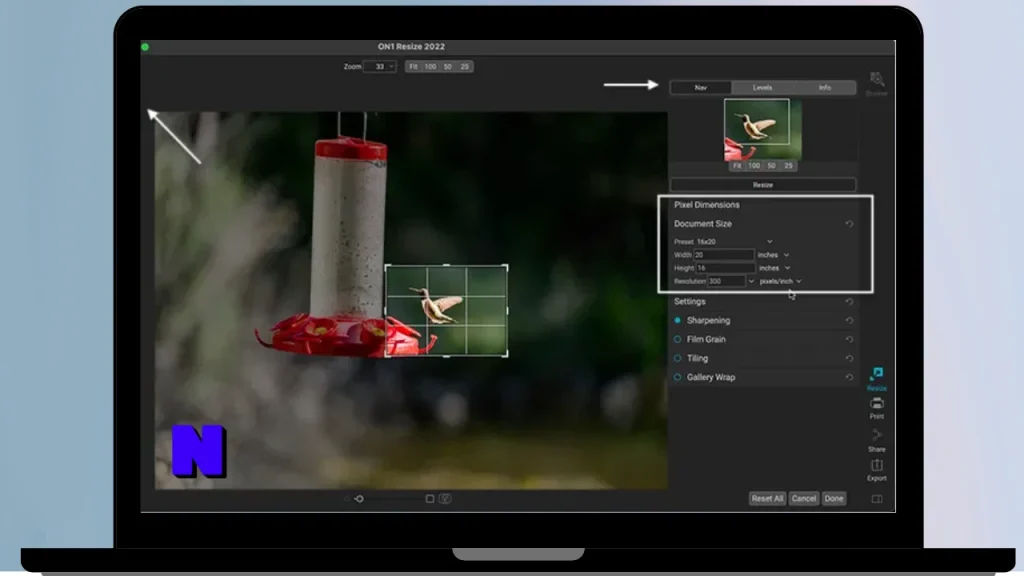Open the Preset 16x20 dropdown
The image size is (1024, 576).
tap(735, 242)
